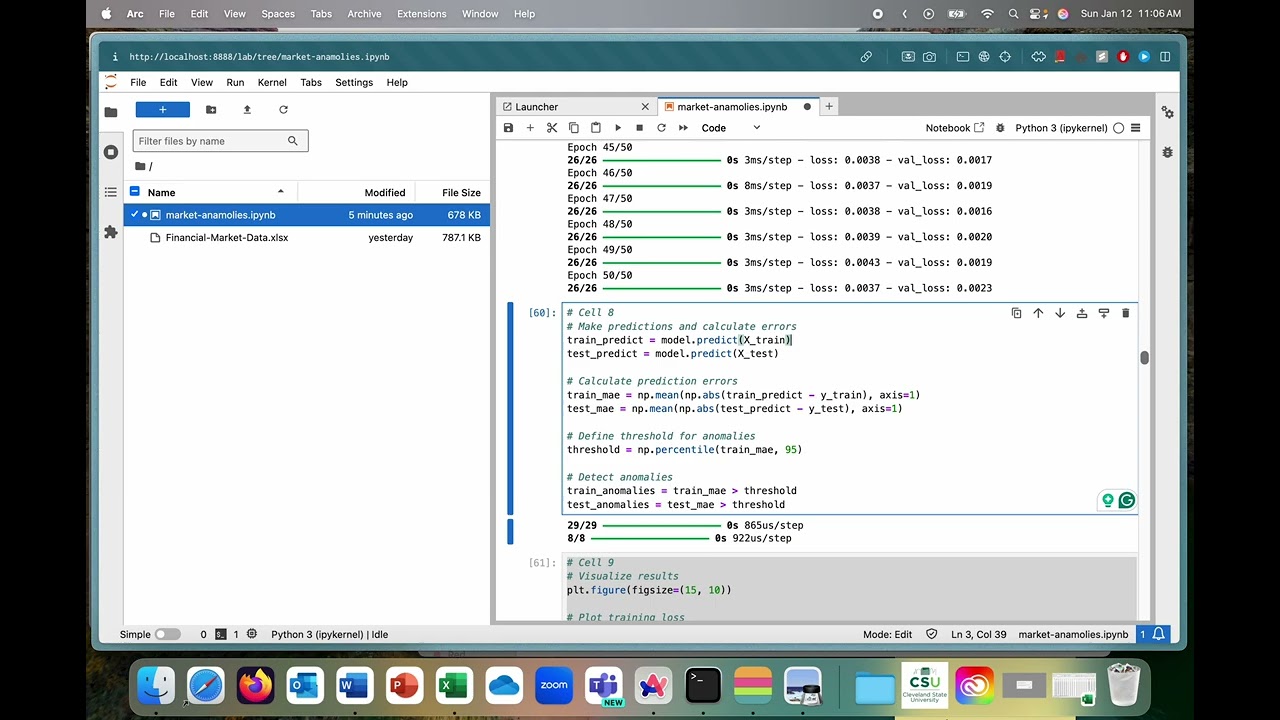
Task: Copy the selected cell from the notebook toolbar
Action: 574,128
